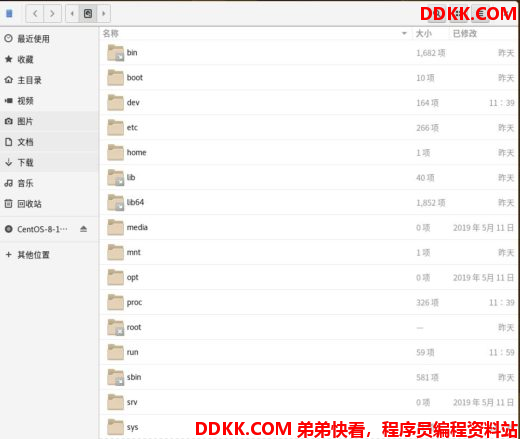Screen dimensions: 520x439
Task: Eject the CentOS-8-1 disc
Action: [x=83, y=229]
